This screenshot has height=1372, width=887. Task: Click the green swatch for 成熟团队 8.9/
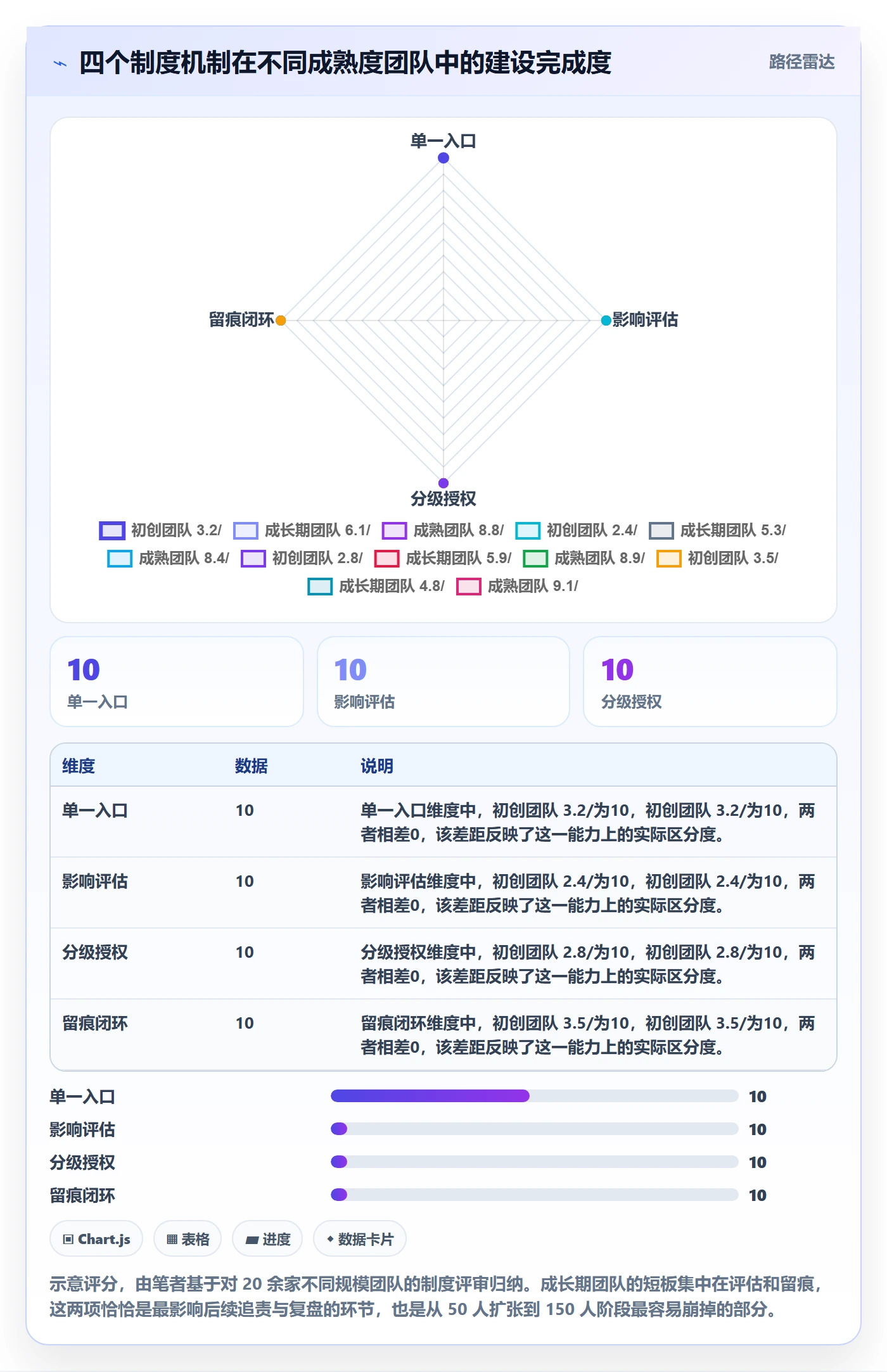point(535,559)
